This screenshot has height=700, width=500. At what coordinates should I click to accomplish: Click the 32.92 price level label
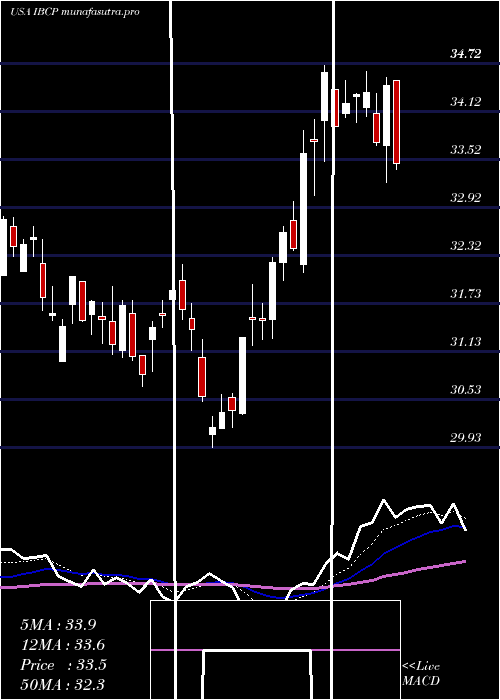click(466, 198)
